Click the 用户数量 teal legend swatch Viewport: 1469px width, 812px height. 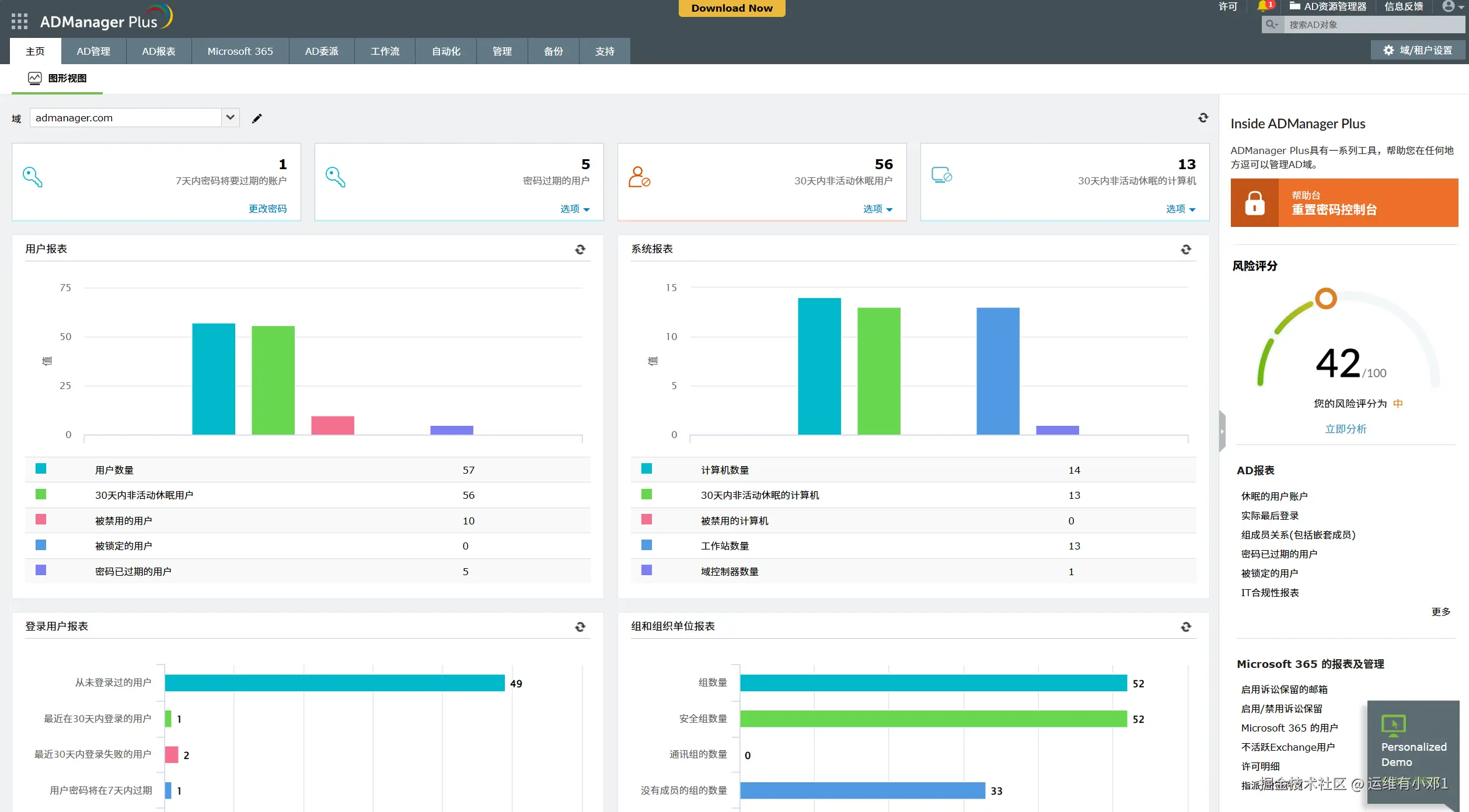click(x=41, y=469)
